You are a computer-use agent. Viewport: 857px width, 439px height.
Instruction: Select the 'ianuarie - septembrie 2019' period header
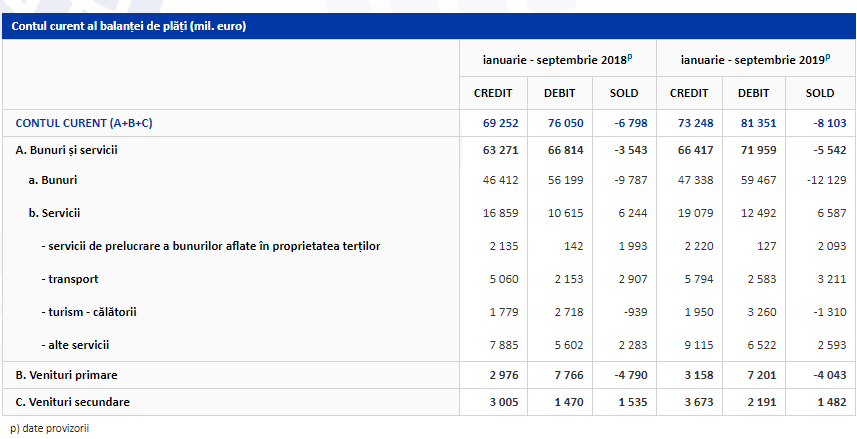pos(755,60)
